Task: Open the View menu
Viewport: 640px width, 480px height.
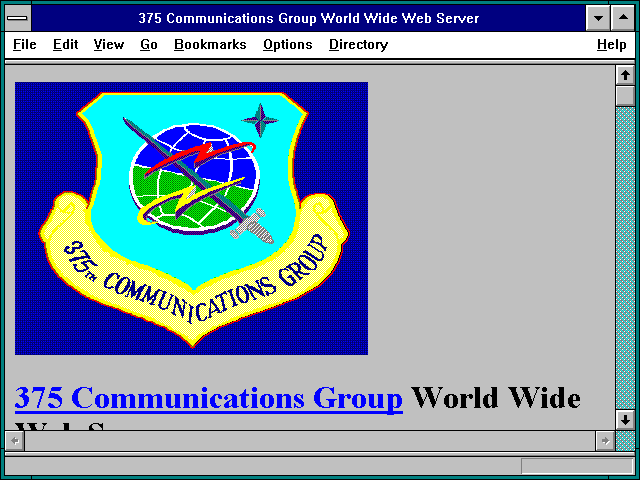Action: pyautogui.click(x=109, y=44)
